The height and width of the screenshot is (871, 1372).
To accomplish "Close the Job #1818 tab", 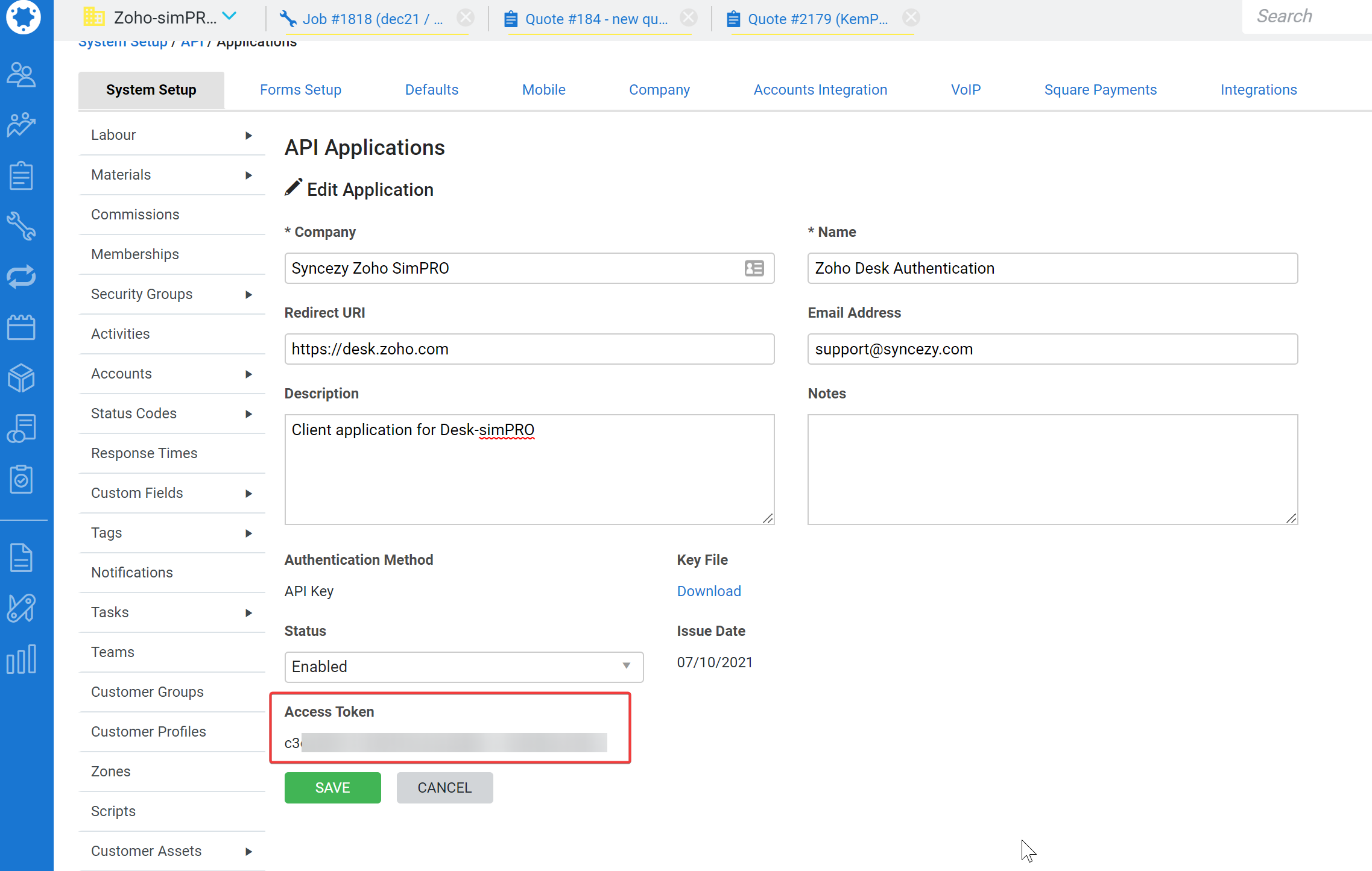I will pos(465,17).
